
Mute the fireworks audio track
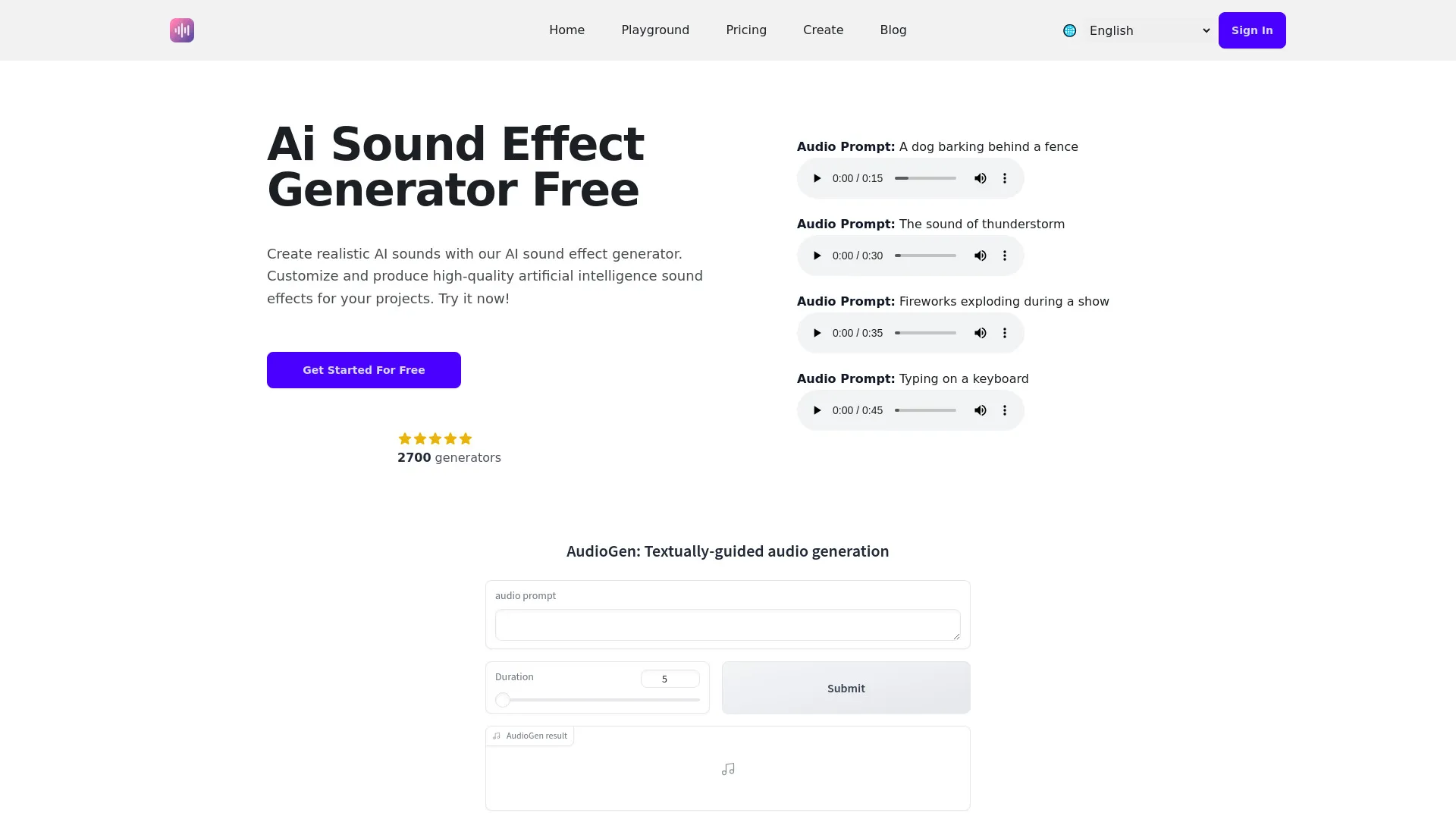(980, 333)
